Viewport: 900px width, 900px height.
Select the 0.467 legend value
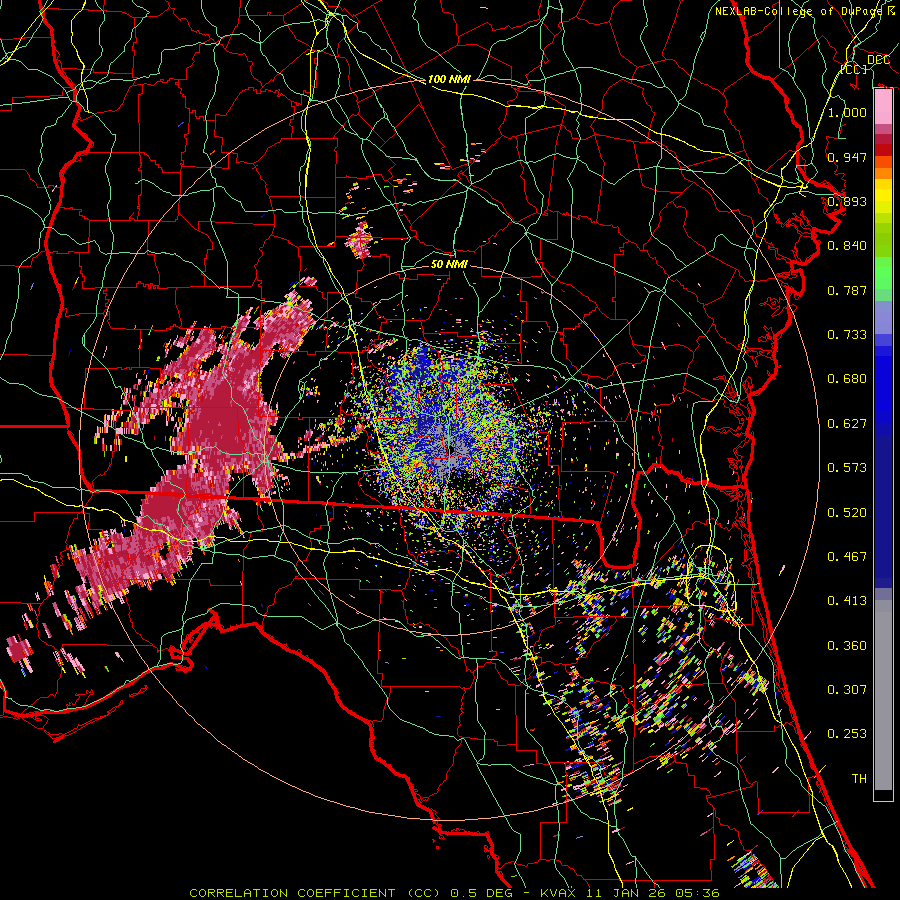coord(847,557)
